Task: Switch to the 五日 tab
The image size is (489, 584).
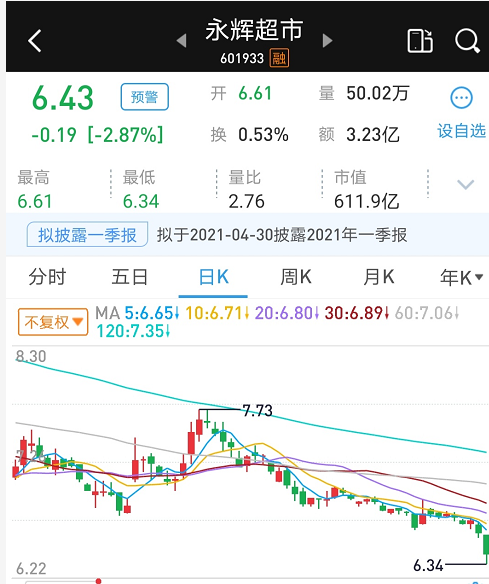Action: point(130,277)
